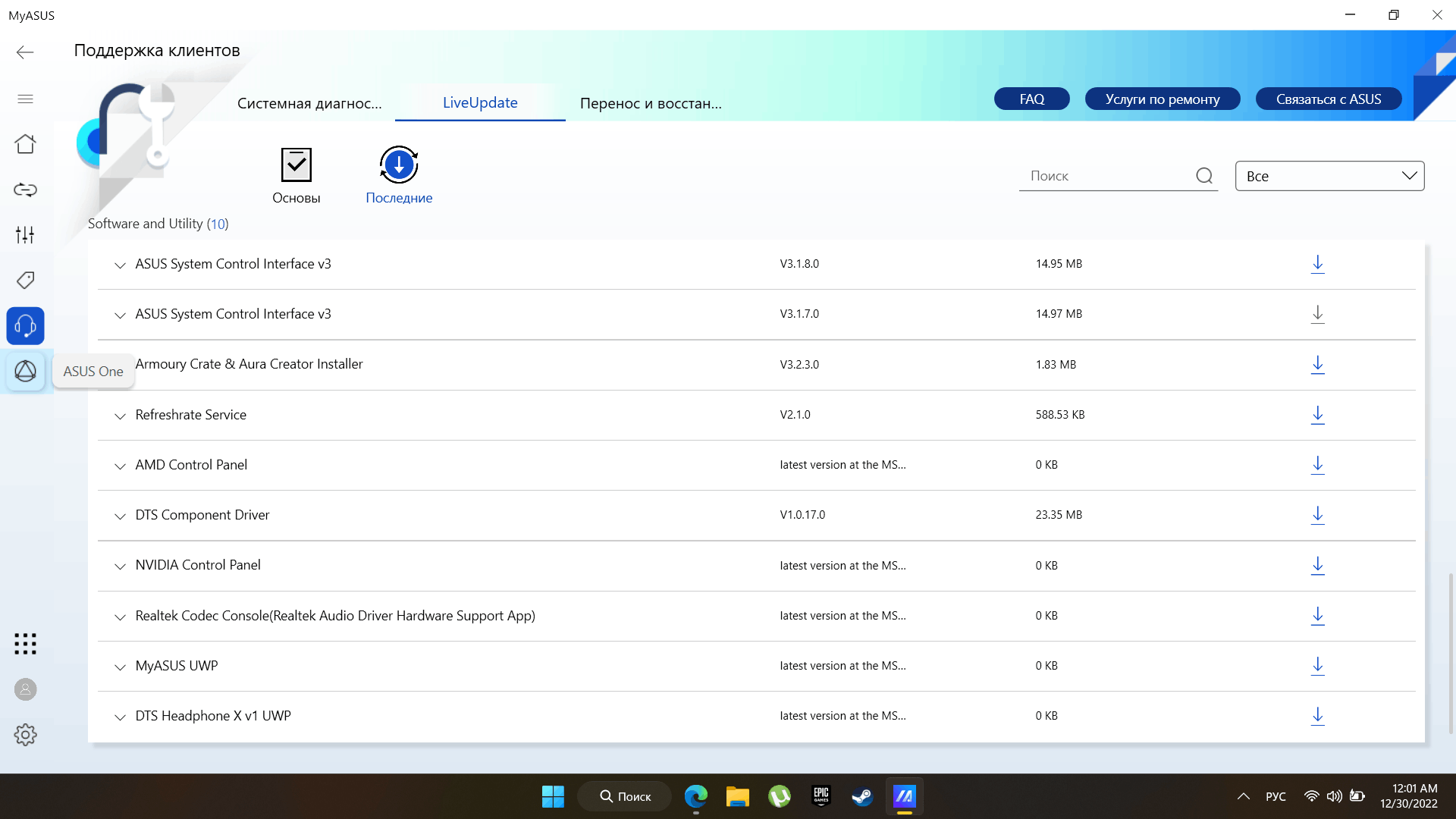Open Link to MyASUS sidebar icon

tap(25, 190)
